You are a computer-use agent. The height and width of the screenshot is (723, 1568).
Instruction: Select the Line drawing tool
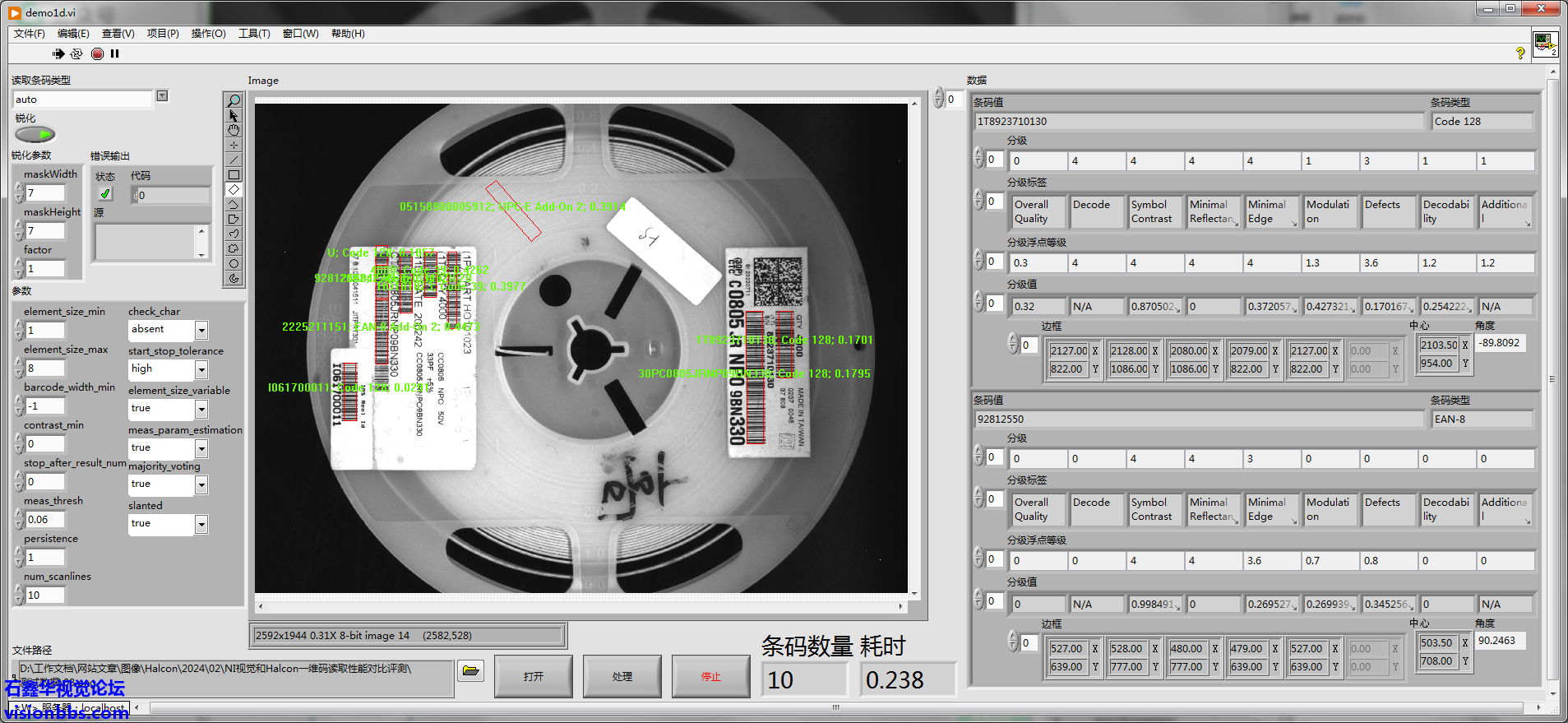point(234,160)
